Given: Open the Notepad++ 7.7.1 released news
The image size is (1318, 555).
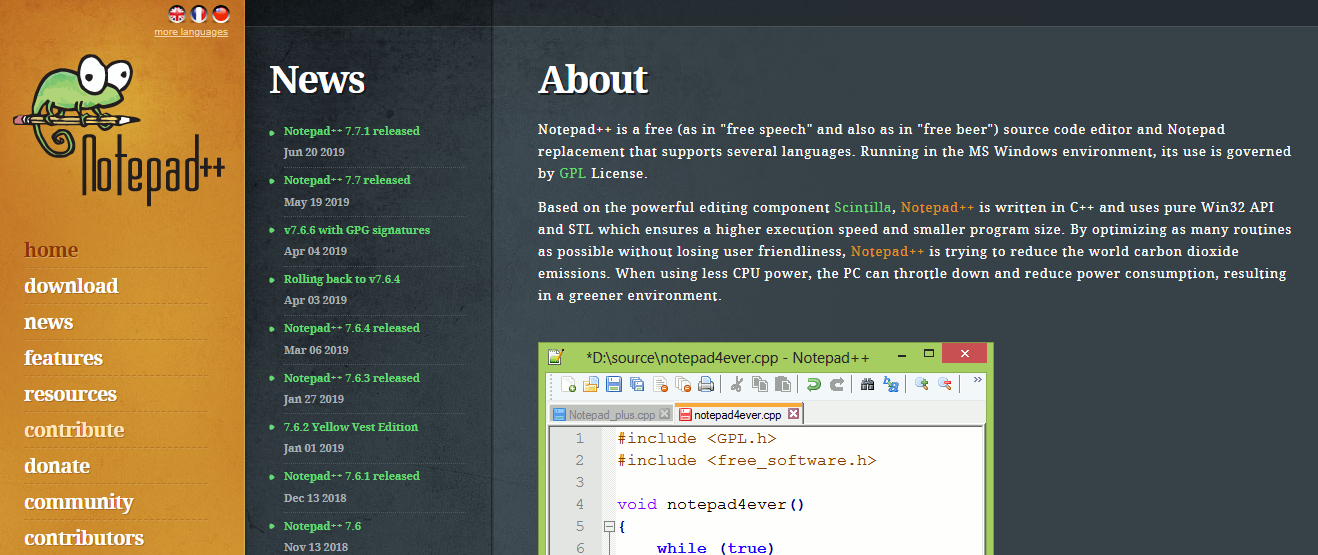Looking at the screenshot, I should pyautogui.click(x=351, y=131).
